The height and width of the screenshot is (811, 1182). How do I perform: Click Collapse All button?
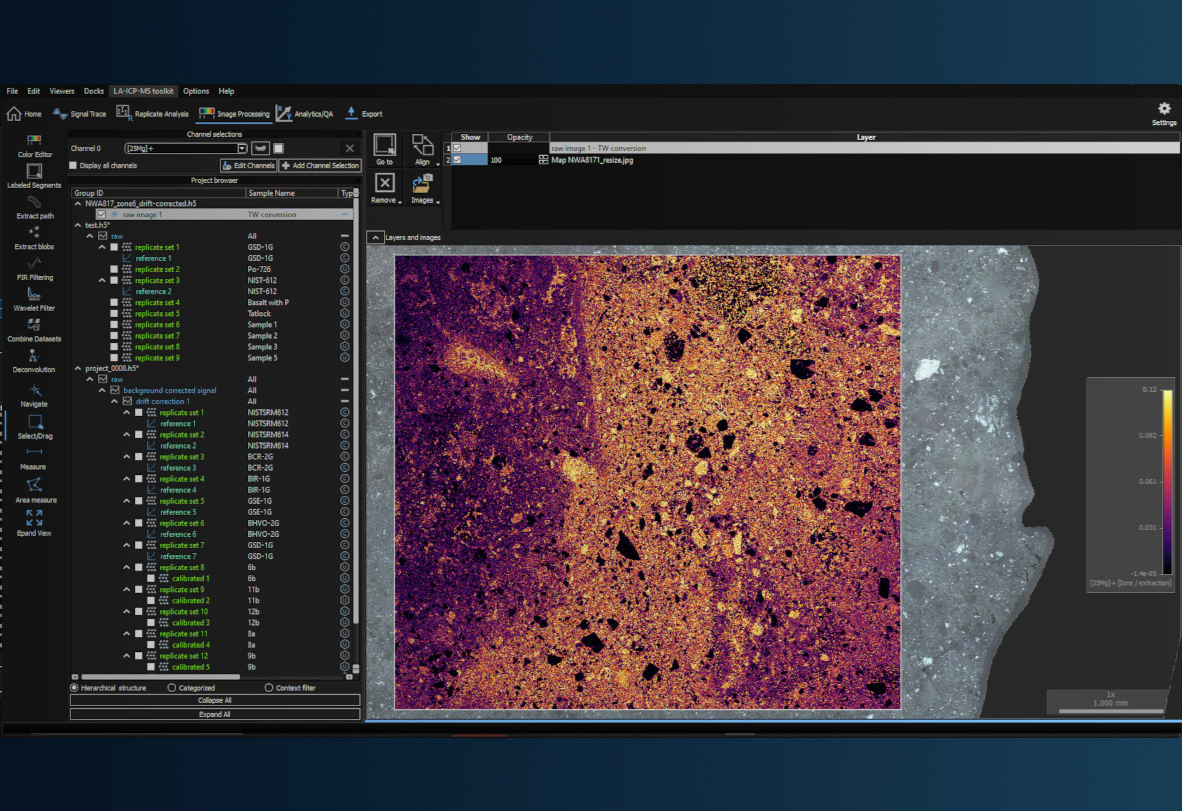tap(215, 700)
